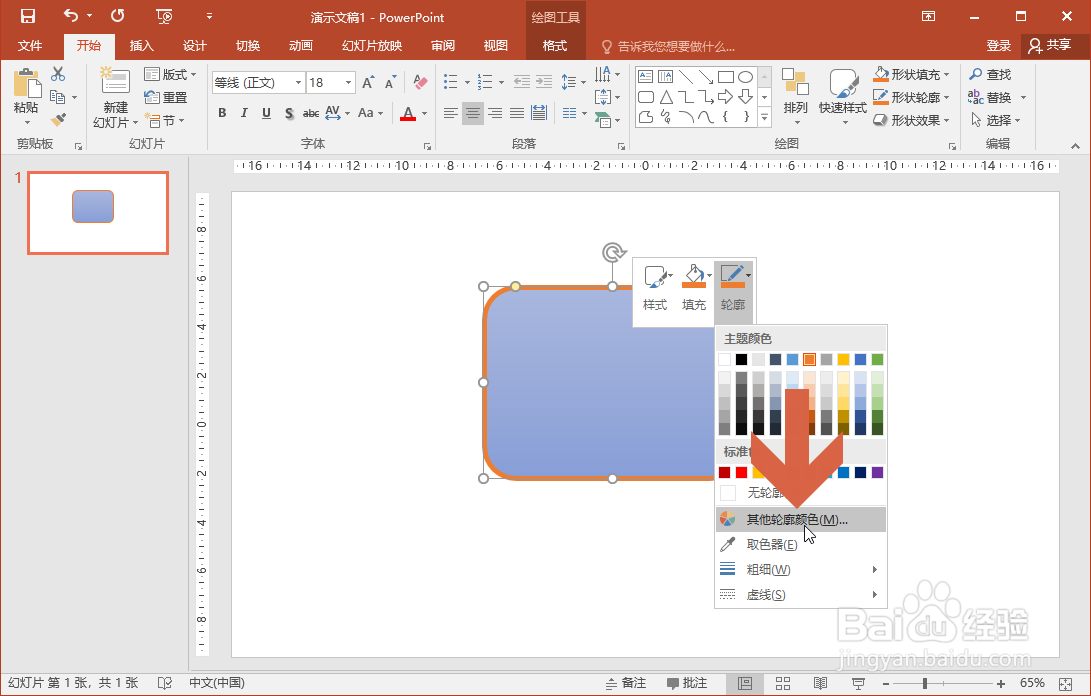Image resolution: width=1091 pixels, height=696 pixels.
Task: Expand the shapes gallery more arrow
Action: click(765, 118)
